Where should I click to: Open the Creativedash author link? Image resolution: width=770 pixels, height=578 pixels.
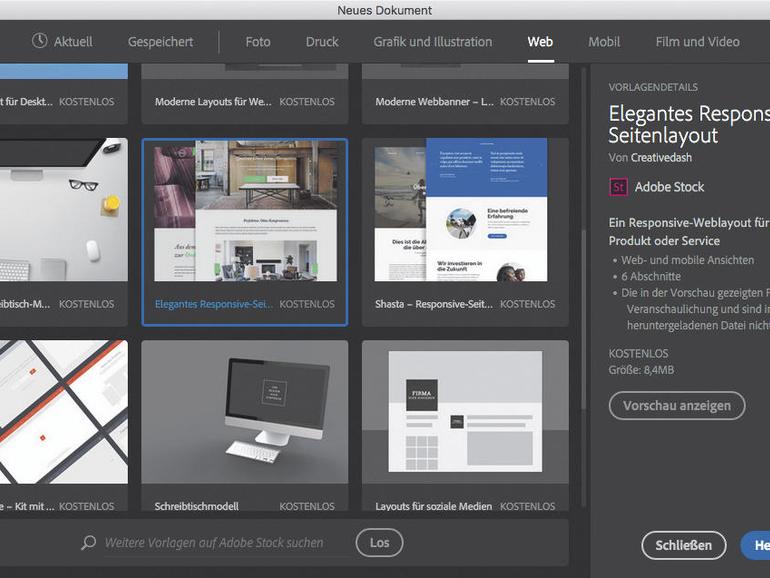point(661,158)
